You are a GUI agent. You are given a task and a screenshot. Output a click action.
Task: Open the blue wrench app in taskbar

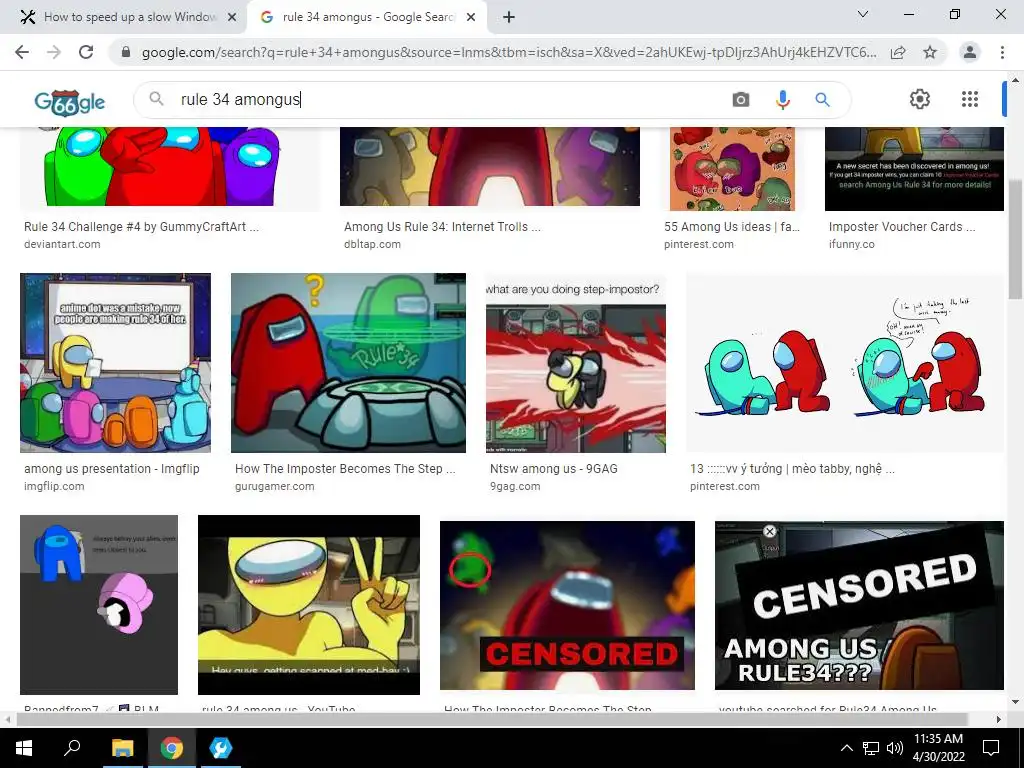tap(221, 748)
